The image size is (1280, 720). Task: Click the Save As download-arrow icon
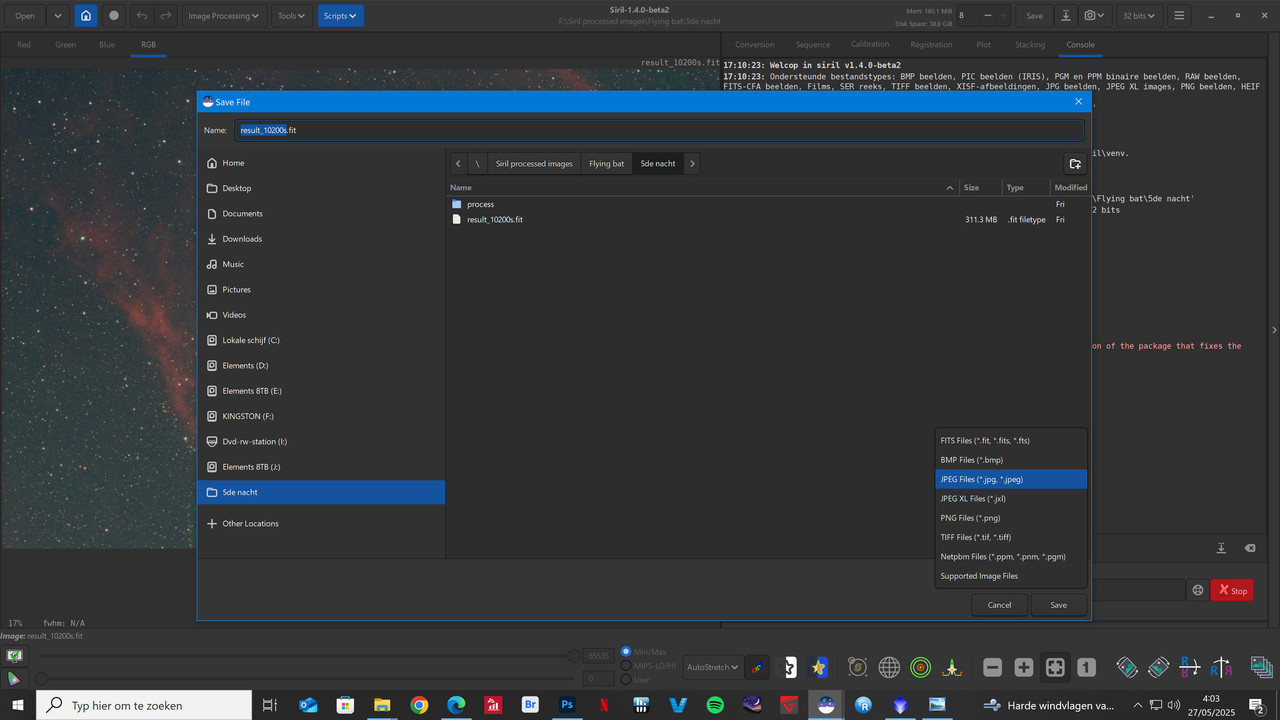(x=1066, y=16)
